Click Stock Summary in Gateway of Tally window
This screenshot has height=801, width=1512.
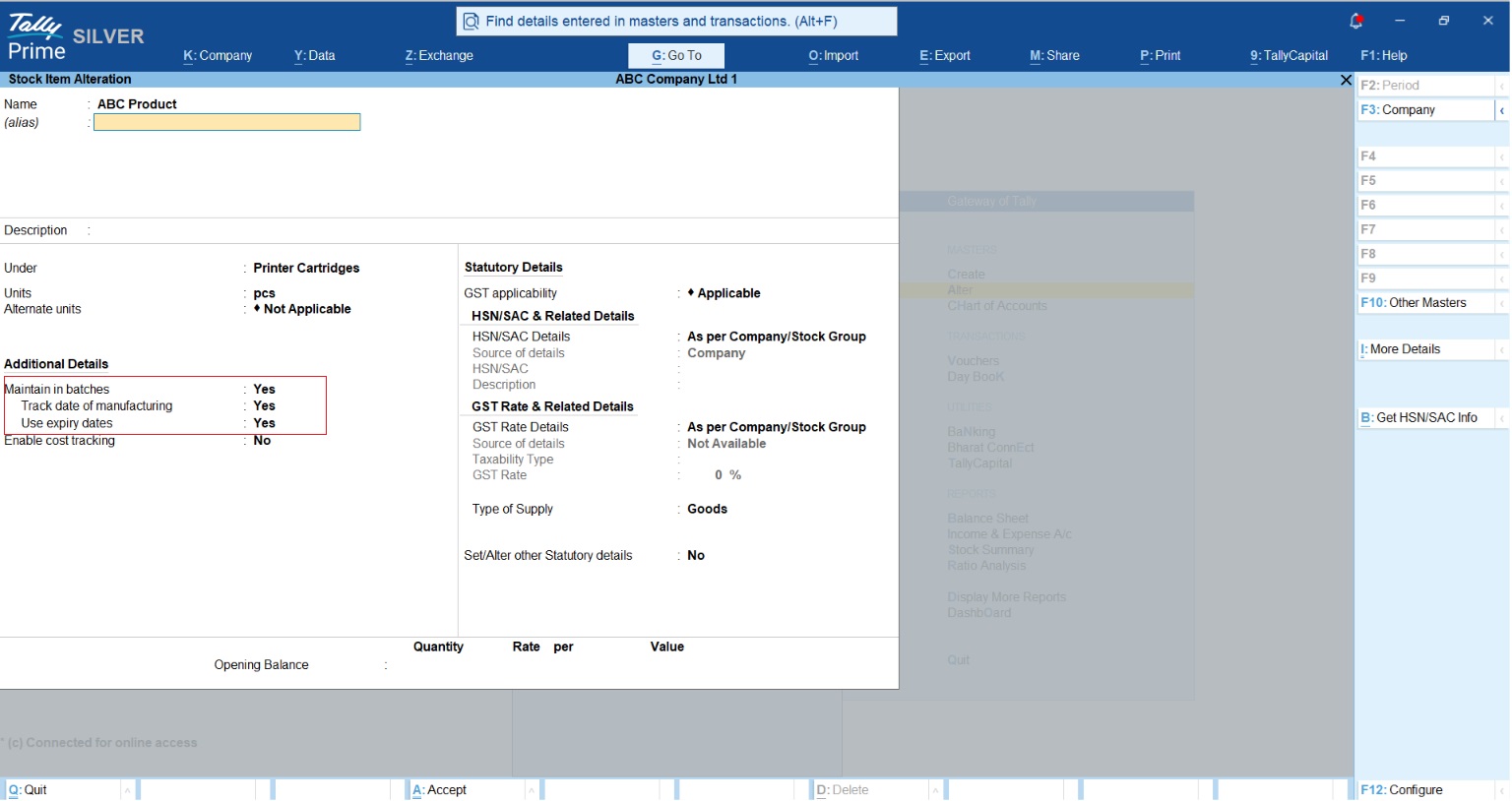tap(990, 550)
